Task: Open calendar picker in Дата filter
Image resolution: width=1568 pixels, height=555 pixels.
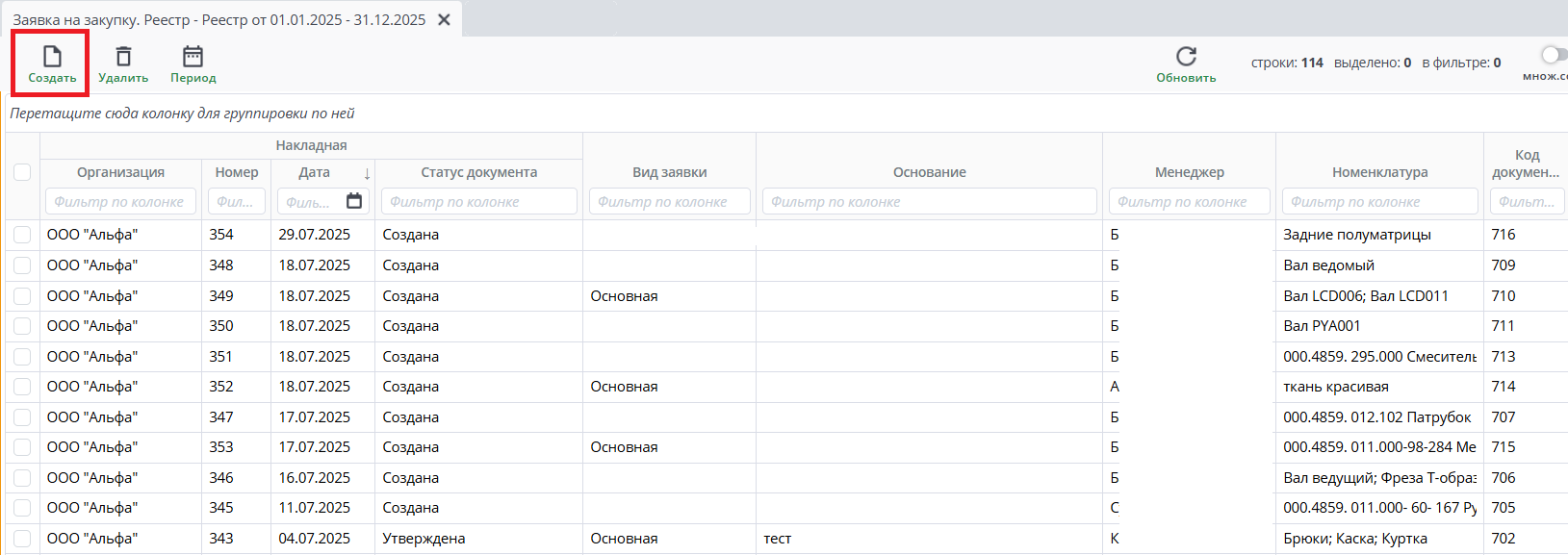Action: 354,201
